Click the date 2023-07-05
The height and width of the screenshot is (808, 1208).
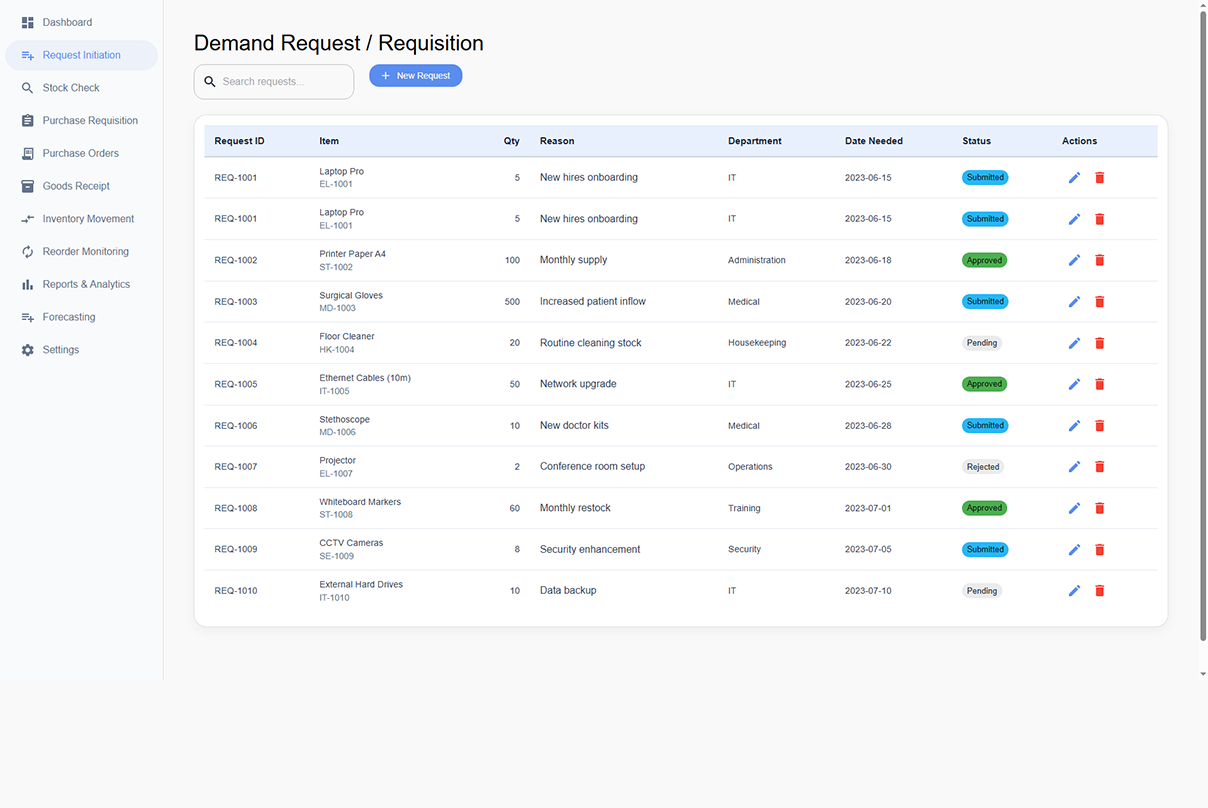click(x=868, y=549)
